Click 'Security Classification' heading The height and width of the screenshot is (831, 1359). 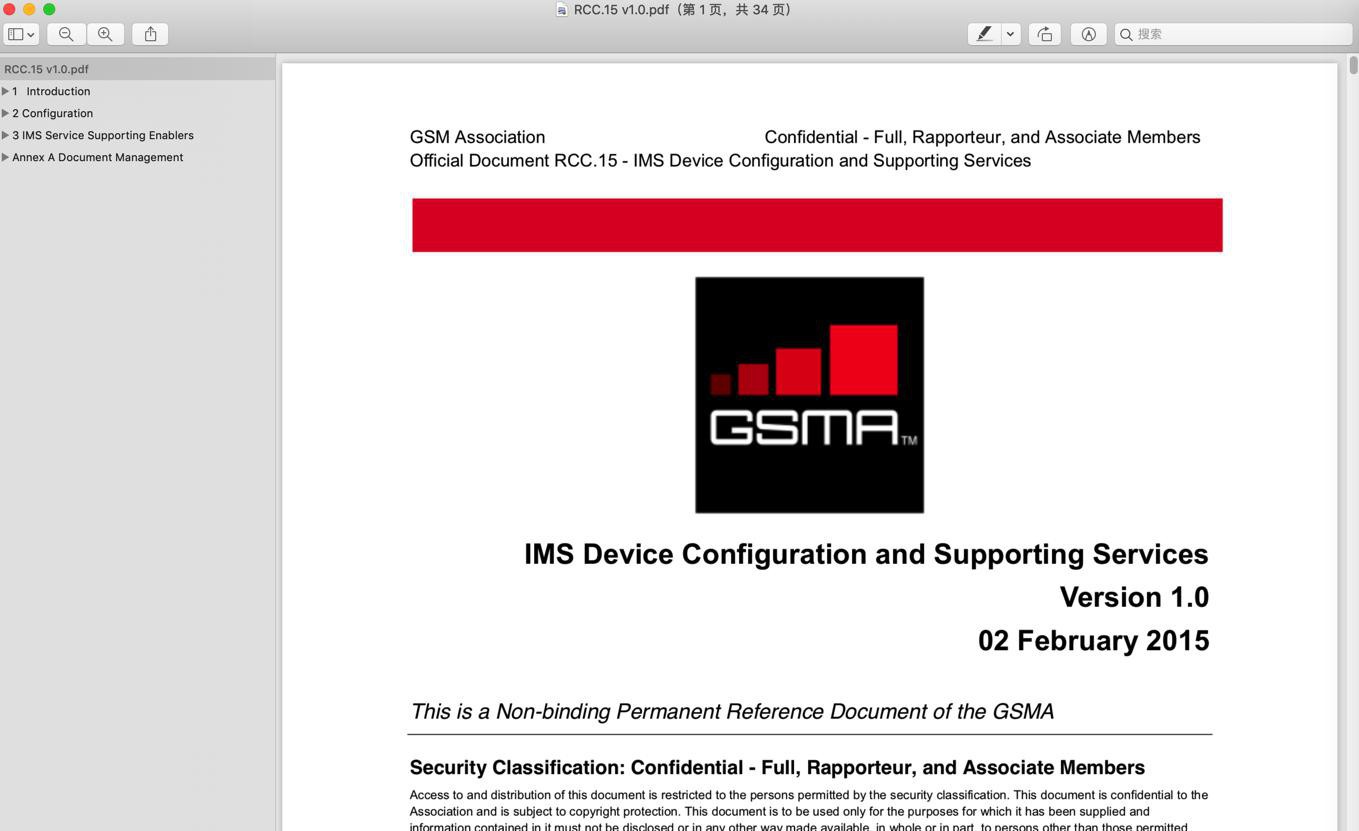(x=777, y=767)
